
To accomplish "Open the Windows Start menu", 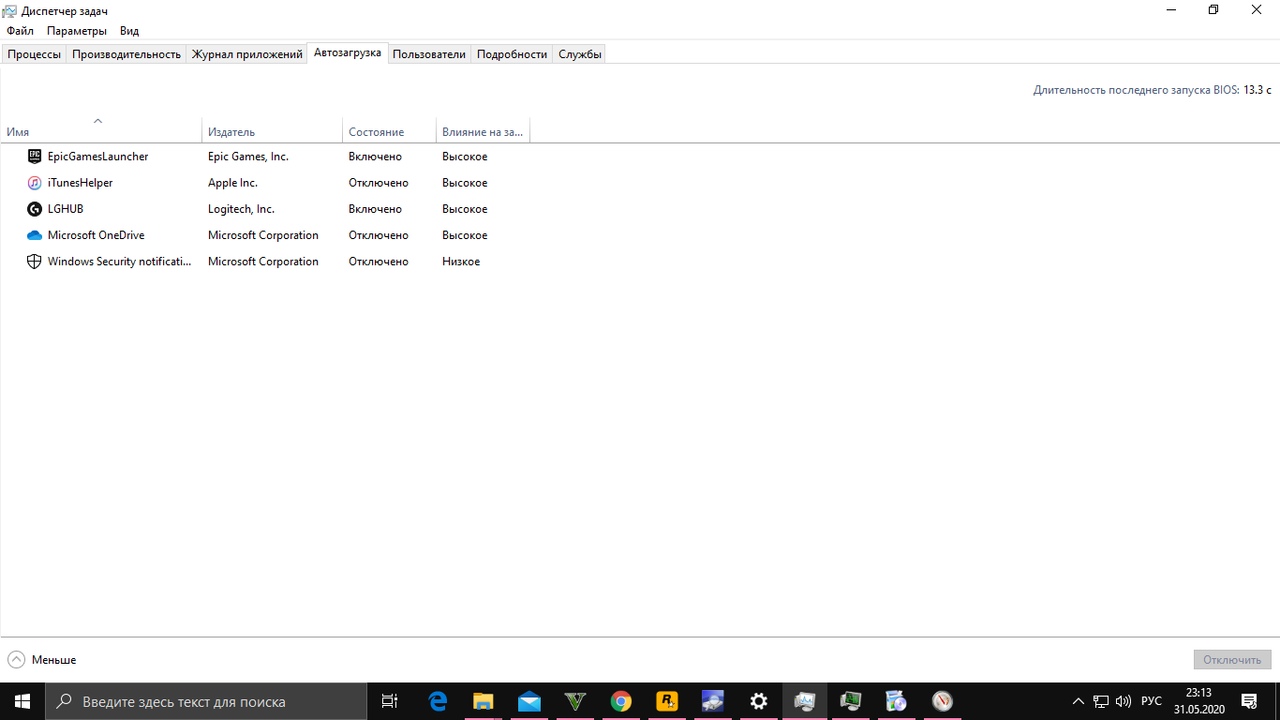I will (x=22, y=701).
